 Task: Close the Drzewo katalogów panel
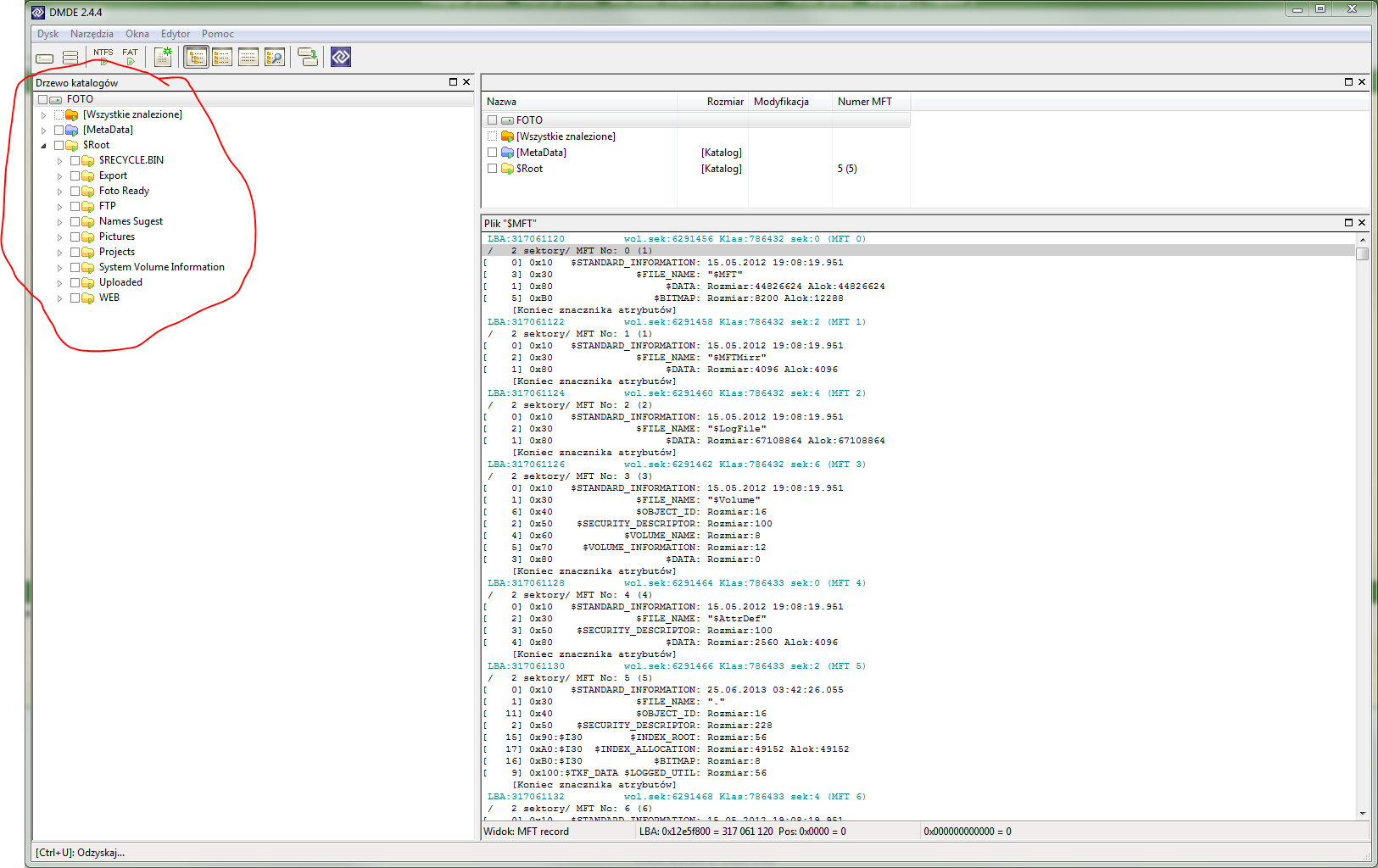click(466, 82)
